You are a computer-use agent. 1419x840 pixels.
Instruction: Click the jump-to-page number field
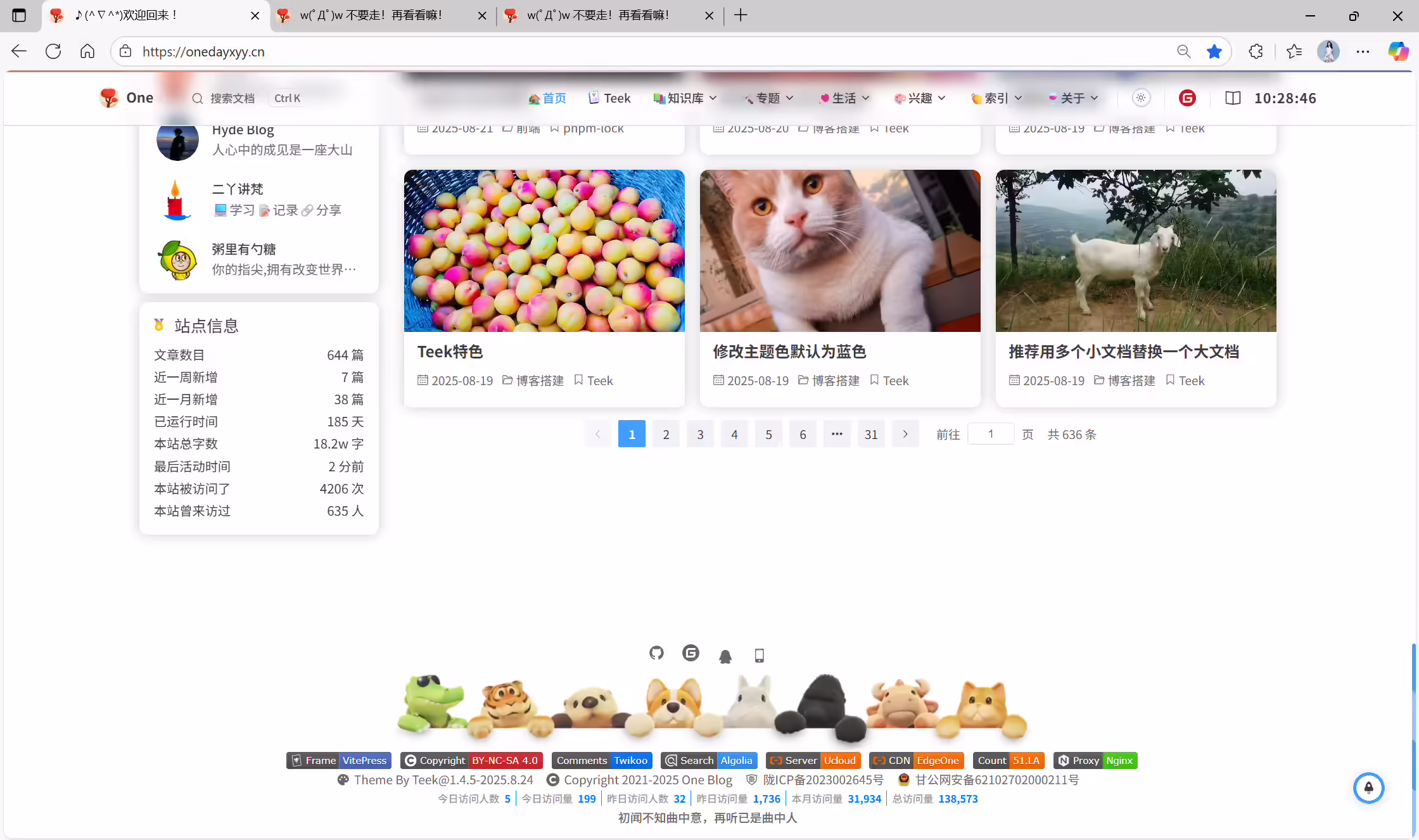tap(991, 434)
